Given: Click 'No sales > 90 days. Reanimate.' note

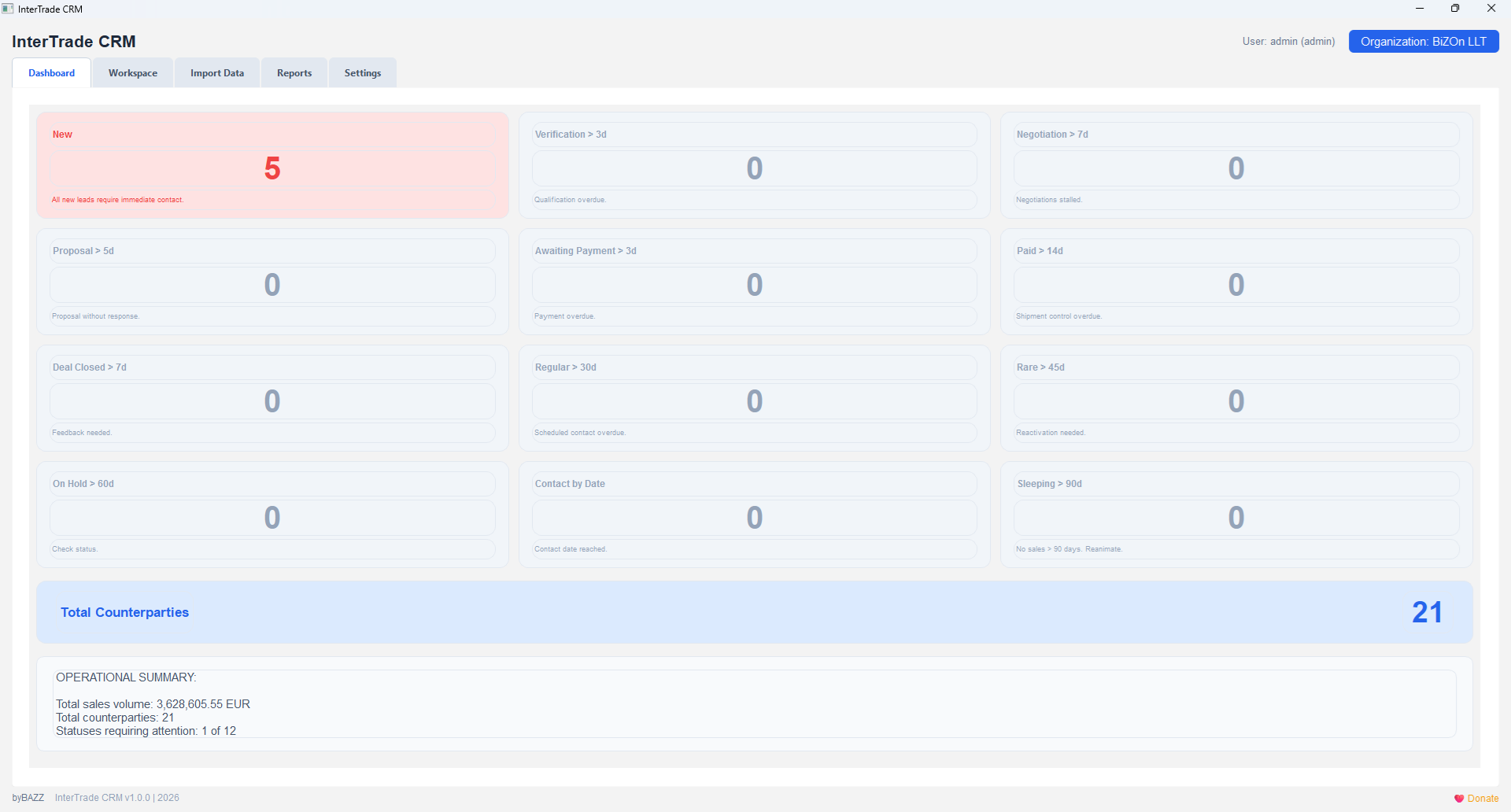Looking at the screenshot, I should coord(1070,549).
